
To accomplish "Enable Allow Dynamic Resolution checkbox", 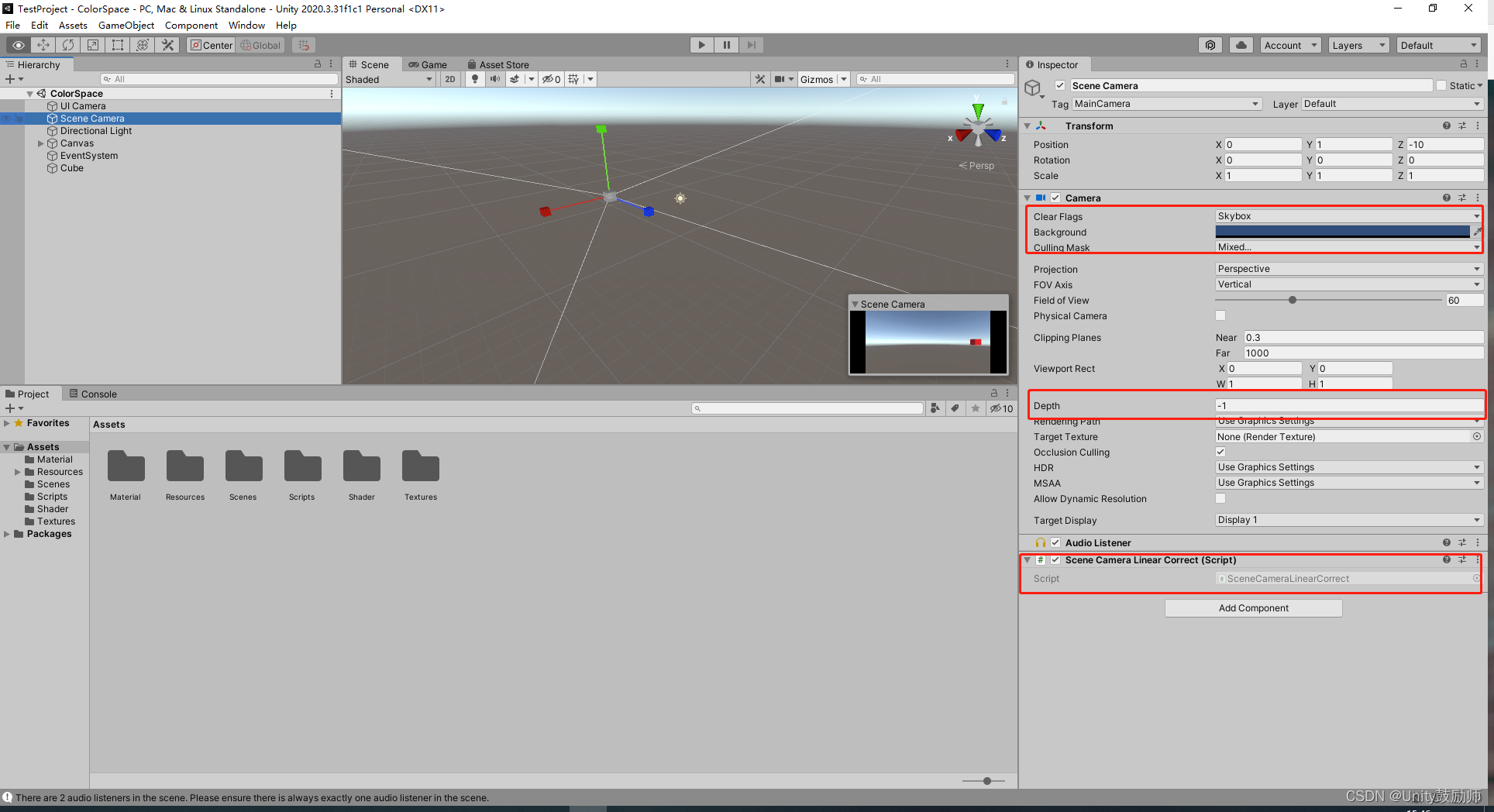I will (x=1220, y=498).
